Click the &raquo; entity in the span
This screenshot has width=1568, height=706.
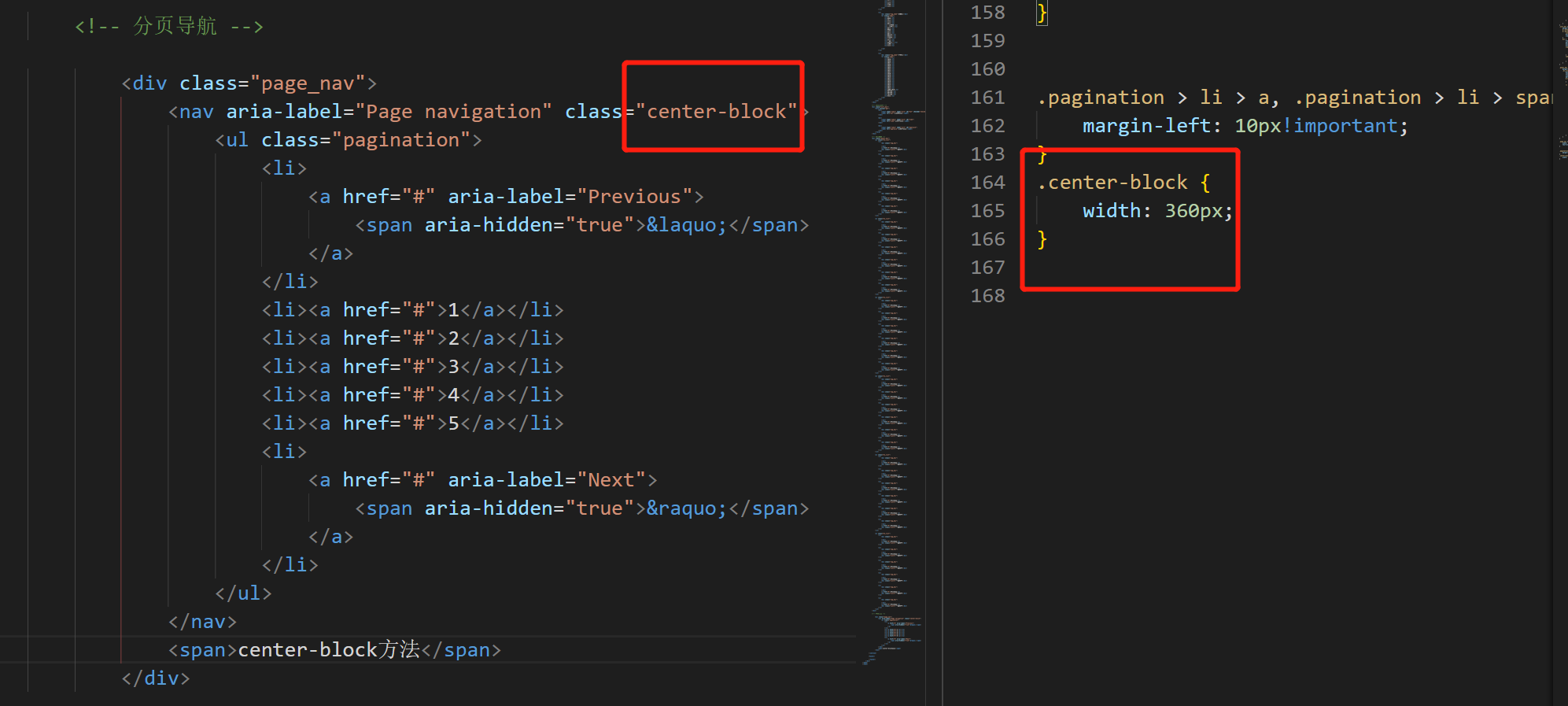point(687,508)
